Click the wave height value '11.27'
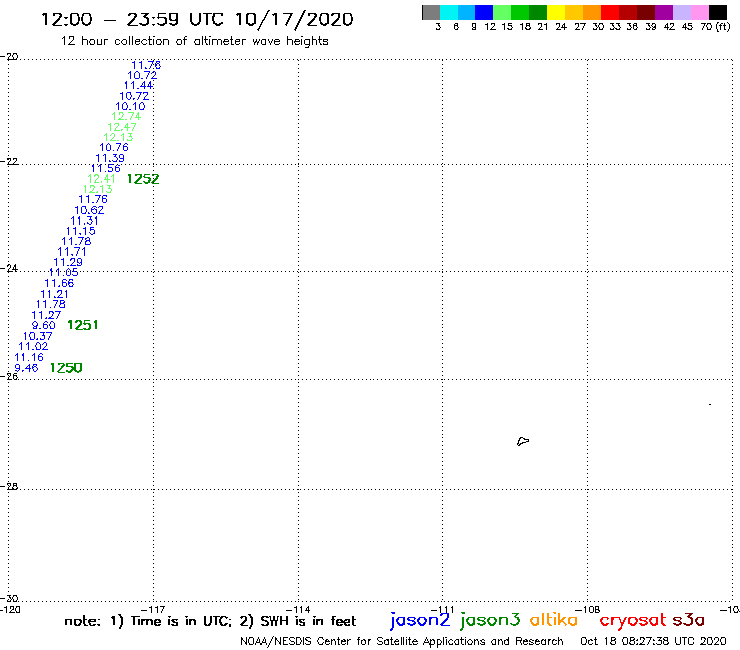This screenshot has width=740, height=650. [46, 315]
